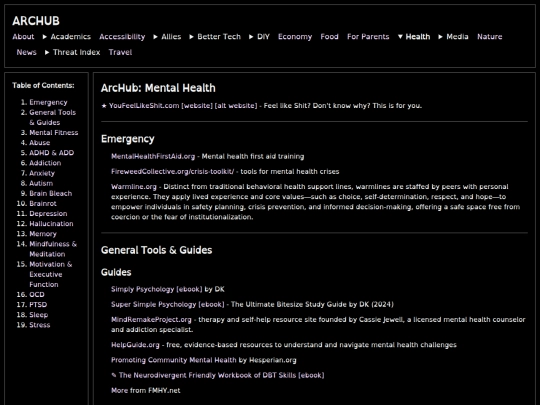The height and width of the screenshot is (405, 540).
Task: Open the News nav item
Action: tap(27, 52)
